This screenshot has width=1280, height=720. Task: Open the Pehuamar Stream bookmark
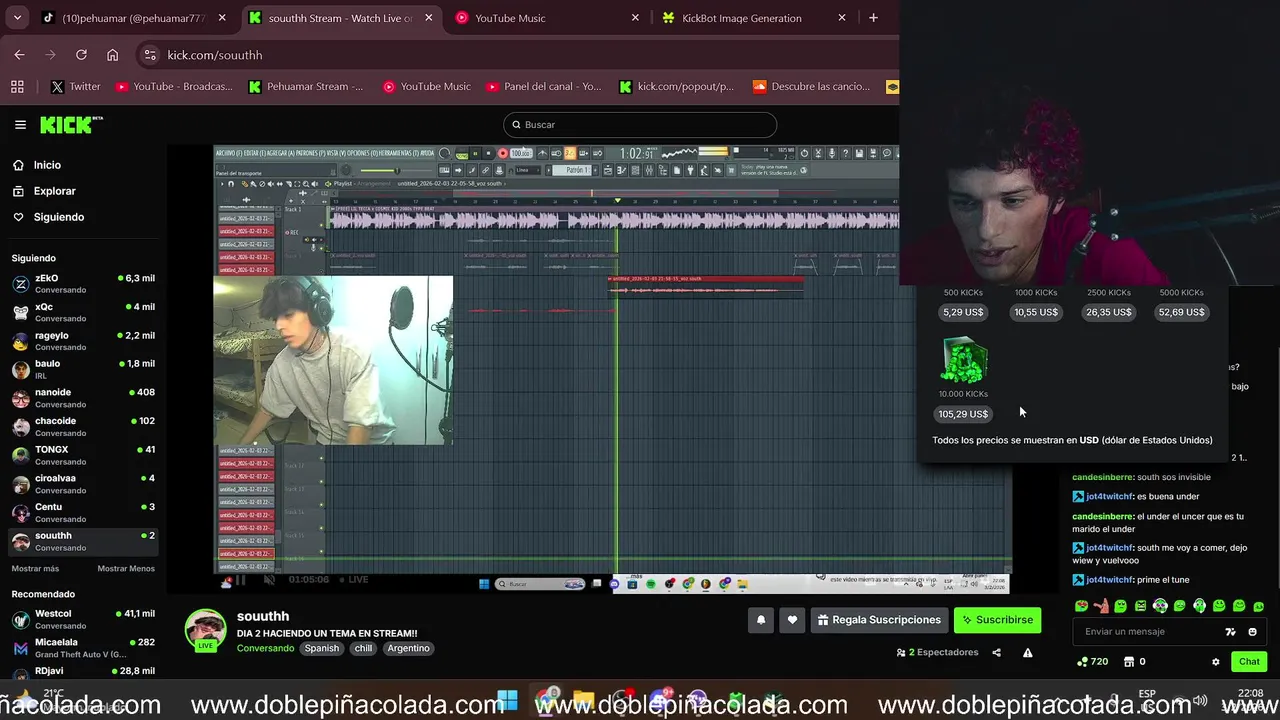(306, 87)
